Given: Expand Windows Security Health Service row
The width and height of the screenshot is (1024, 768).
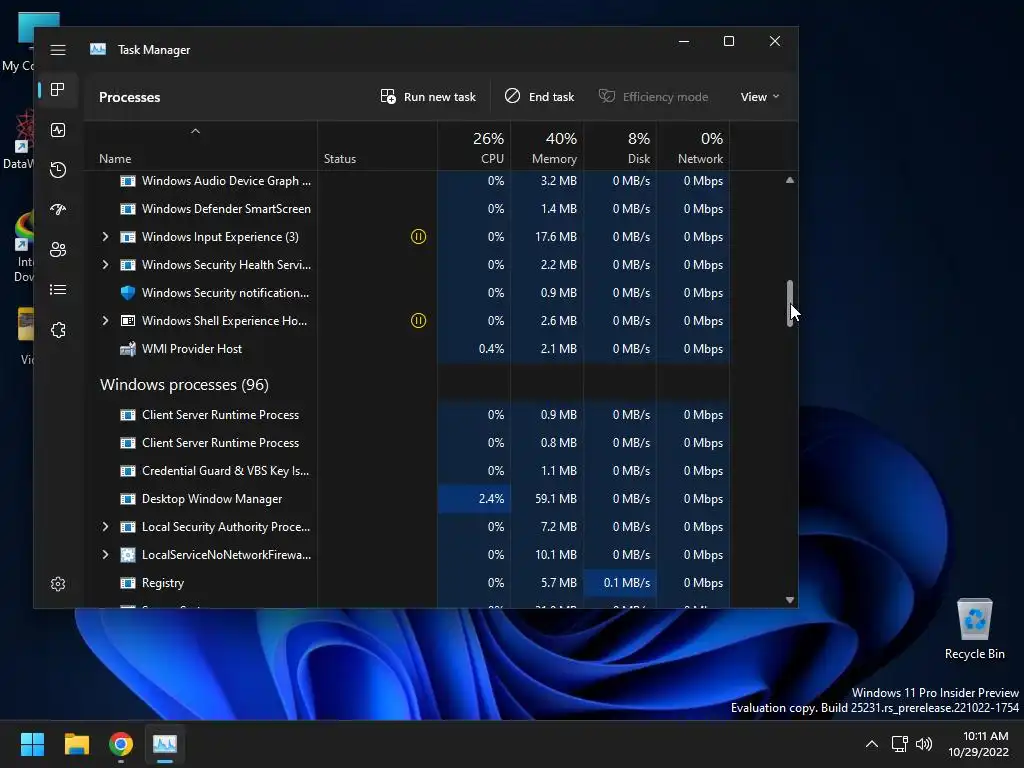Looking at the screenshot, I should click(x=105, y=264).
